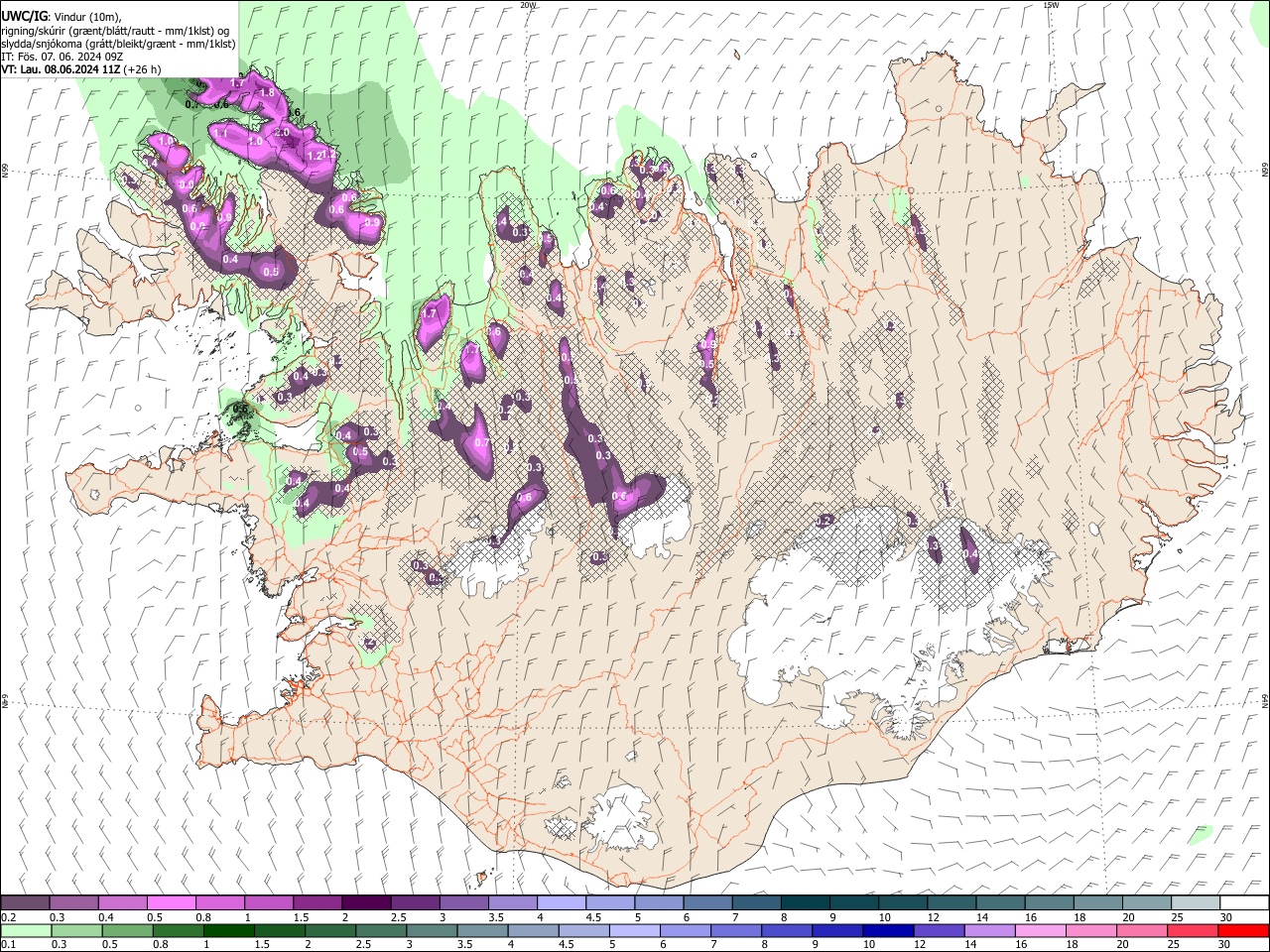Pick upper scale swatch between 18 and 20
1270x952 pixels.
1097,903
